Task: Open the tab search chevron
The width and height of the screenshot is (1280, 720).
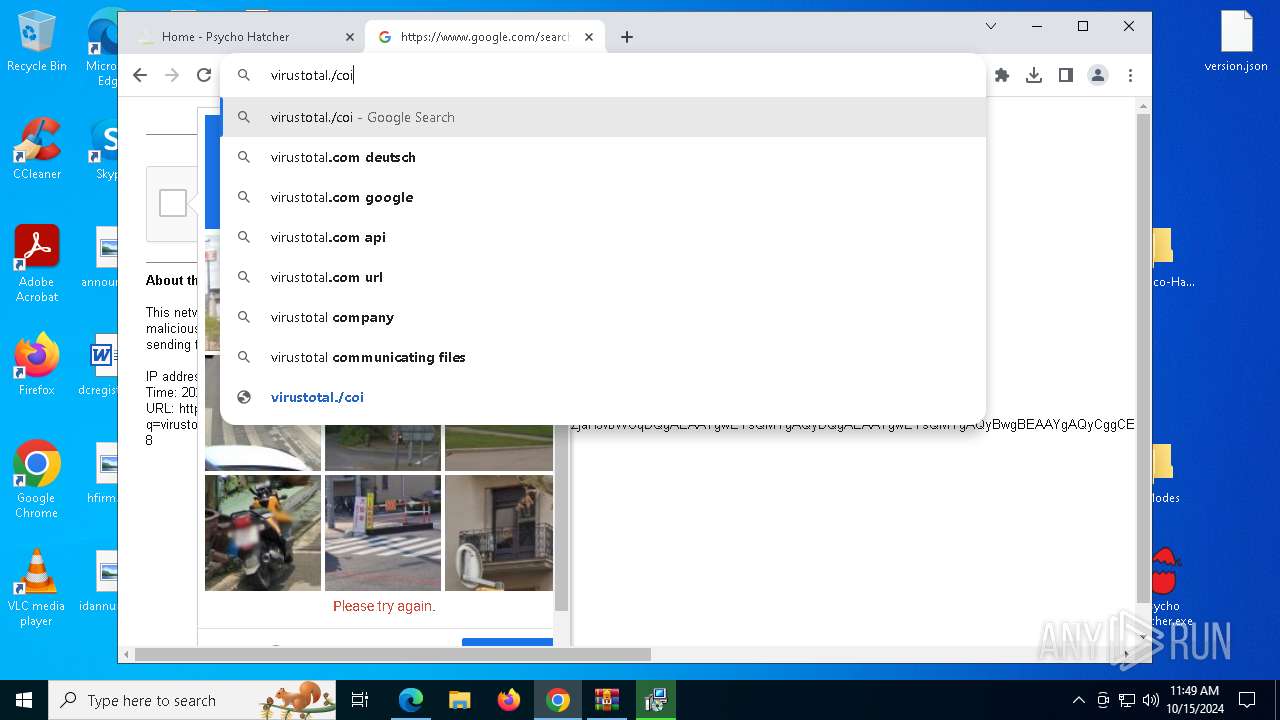Action: click(x=991, y=26)
